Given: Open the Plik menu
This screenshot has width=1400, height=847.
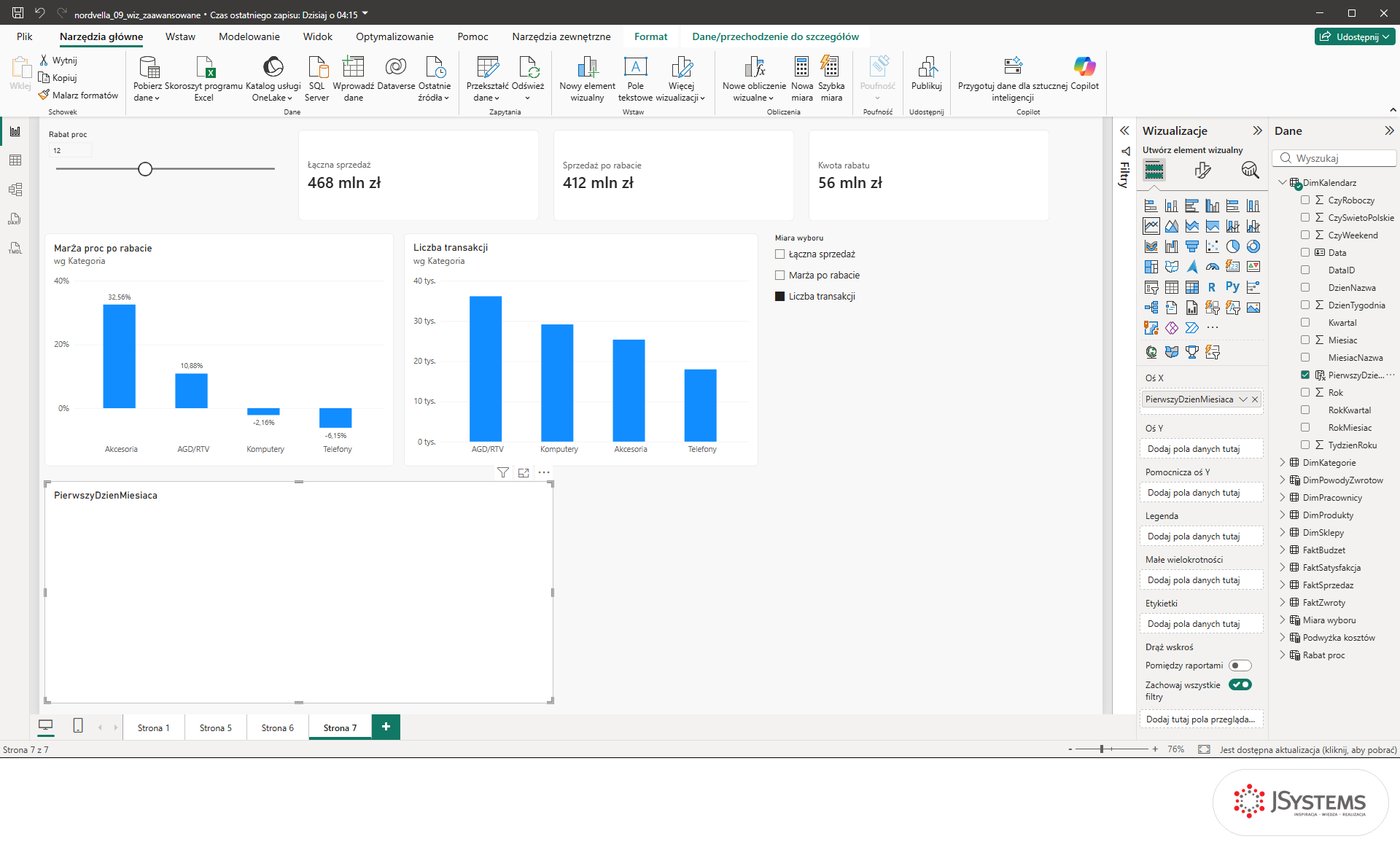Looking at the screenshot, I should pos(25,36).
